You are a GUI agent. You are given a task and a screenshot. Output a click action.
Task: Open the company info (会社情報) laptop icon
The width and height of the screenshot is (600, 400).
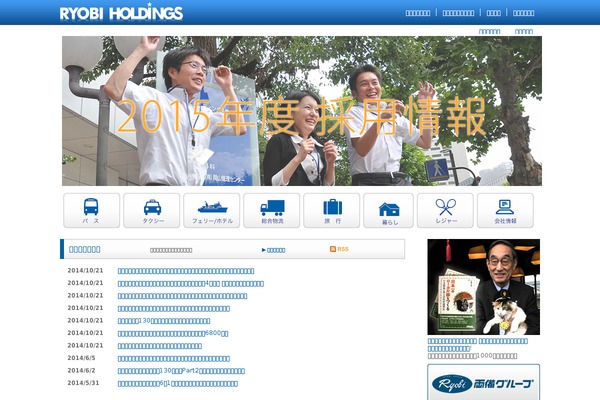click(505, 211)
